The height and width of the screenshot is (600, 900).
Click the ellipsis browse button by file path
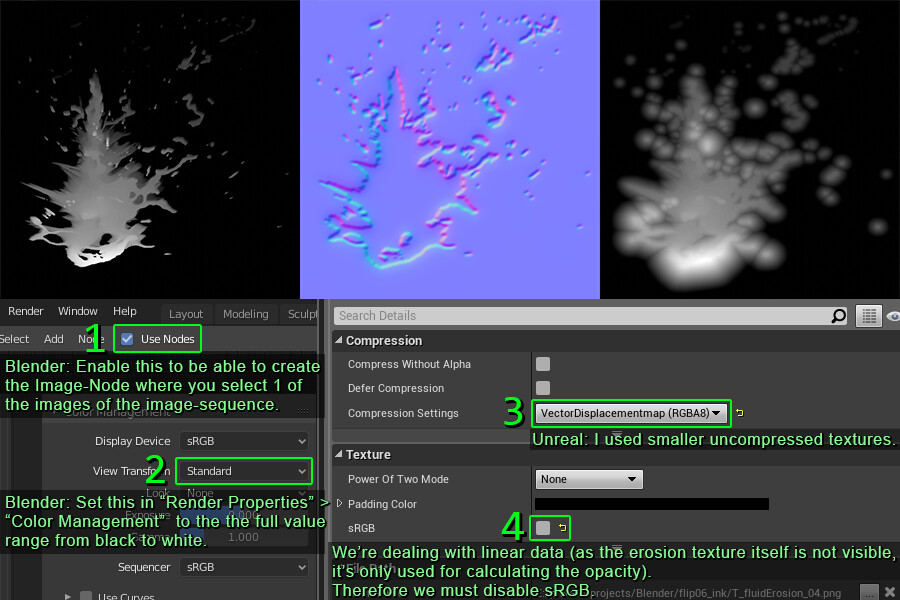tap(870, 592)
